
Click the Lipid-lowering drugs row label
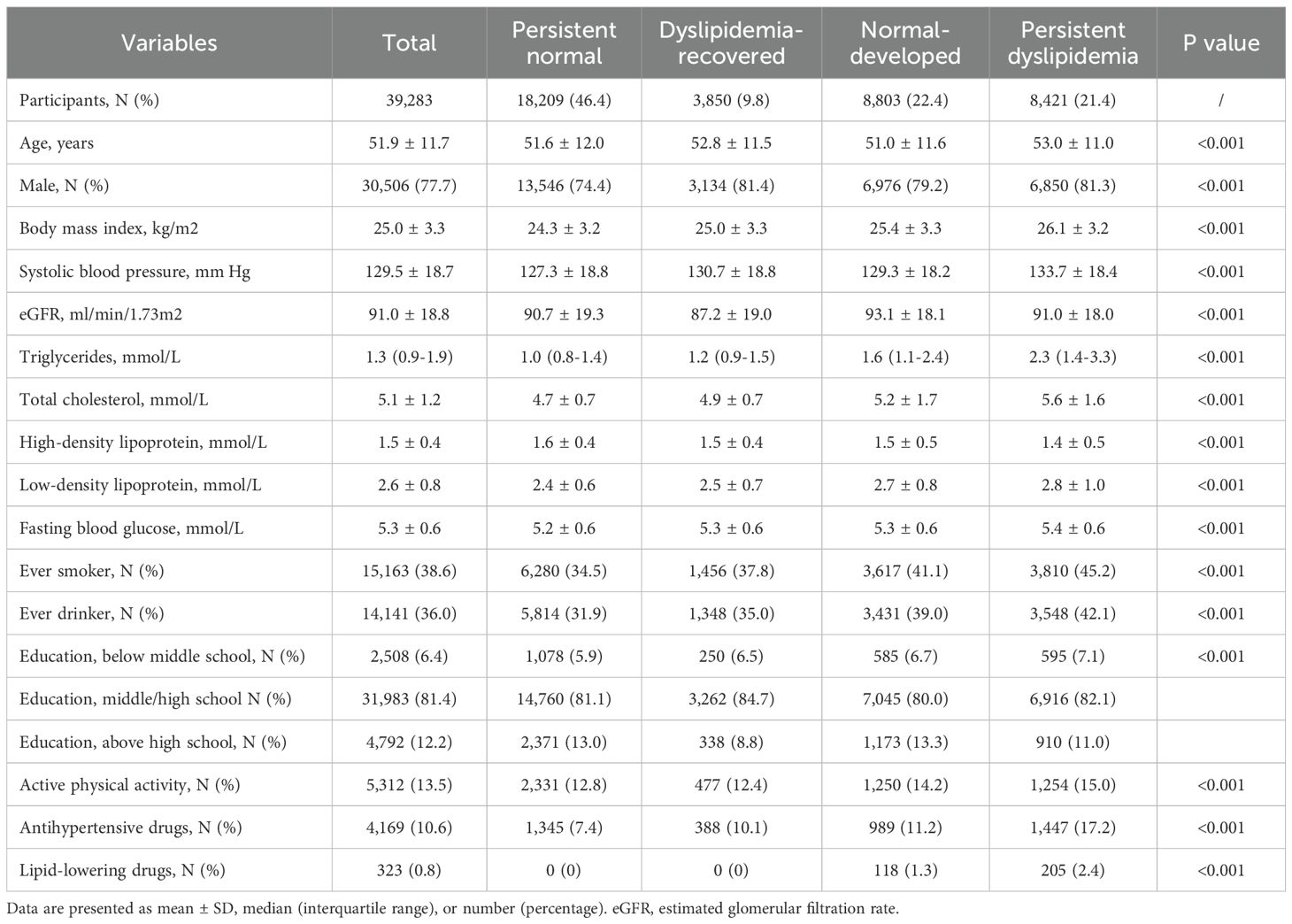click(120, 870)
